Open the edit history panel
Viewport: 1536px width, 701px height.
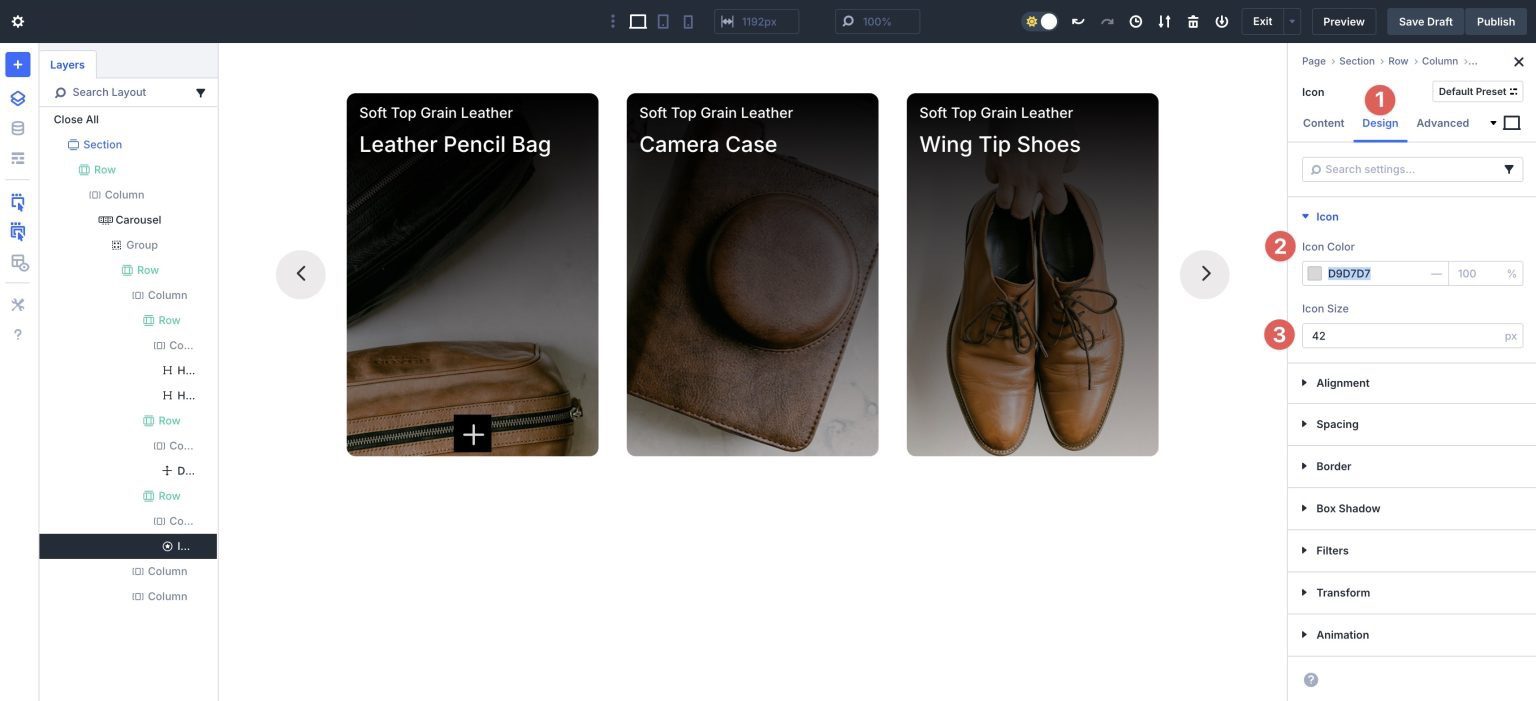coord(1135,20)
